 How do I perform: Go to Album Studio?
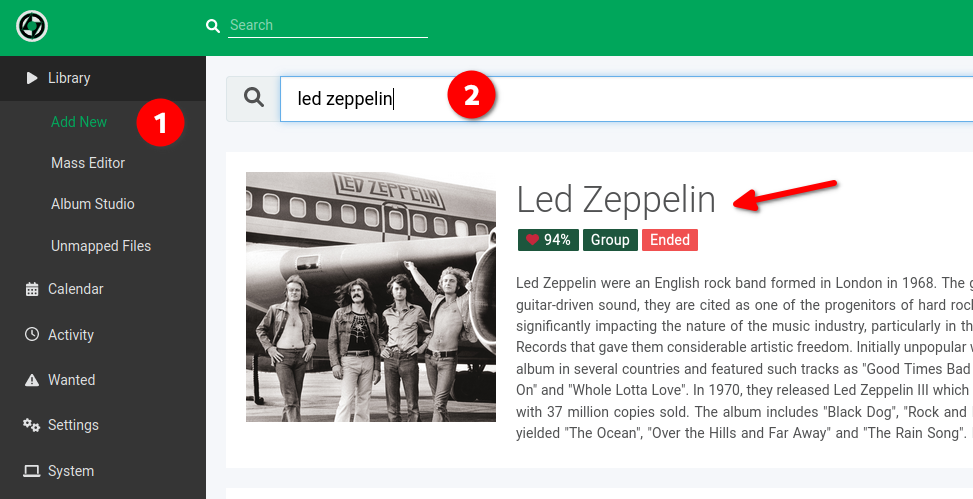(x=92, y=204)
